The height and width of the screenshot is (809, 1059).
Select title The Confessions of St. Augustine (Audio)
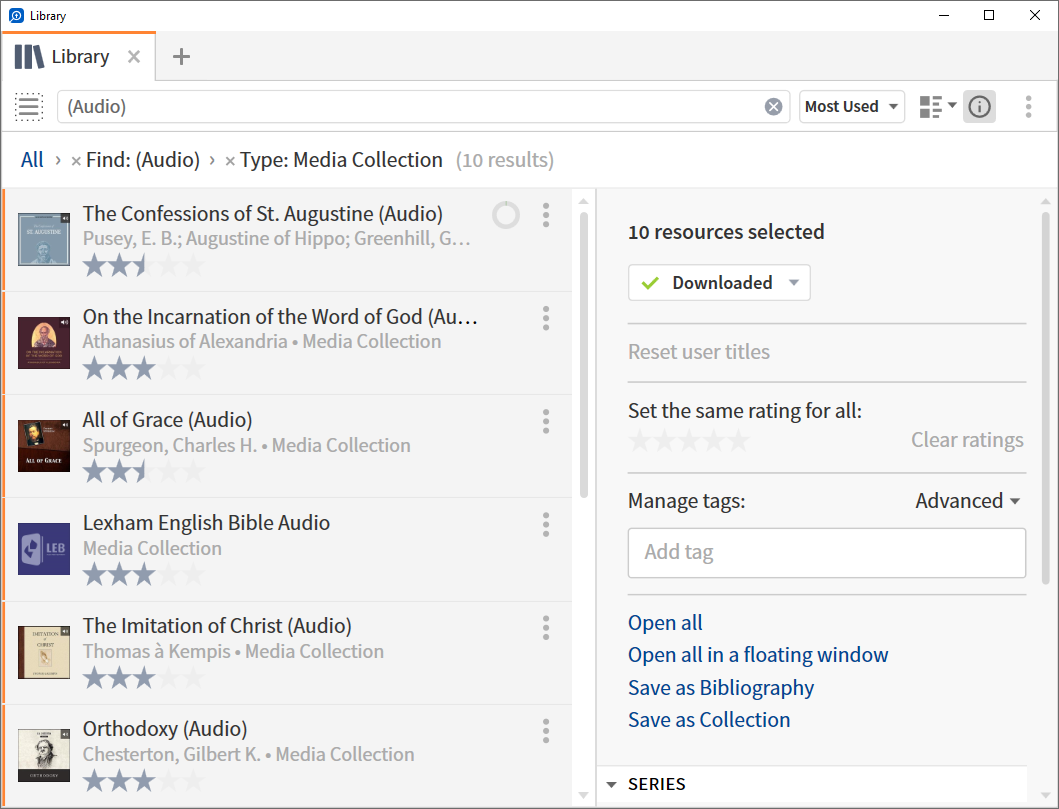click(x=263, y=214)
